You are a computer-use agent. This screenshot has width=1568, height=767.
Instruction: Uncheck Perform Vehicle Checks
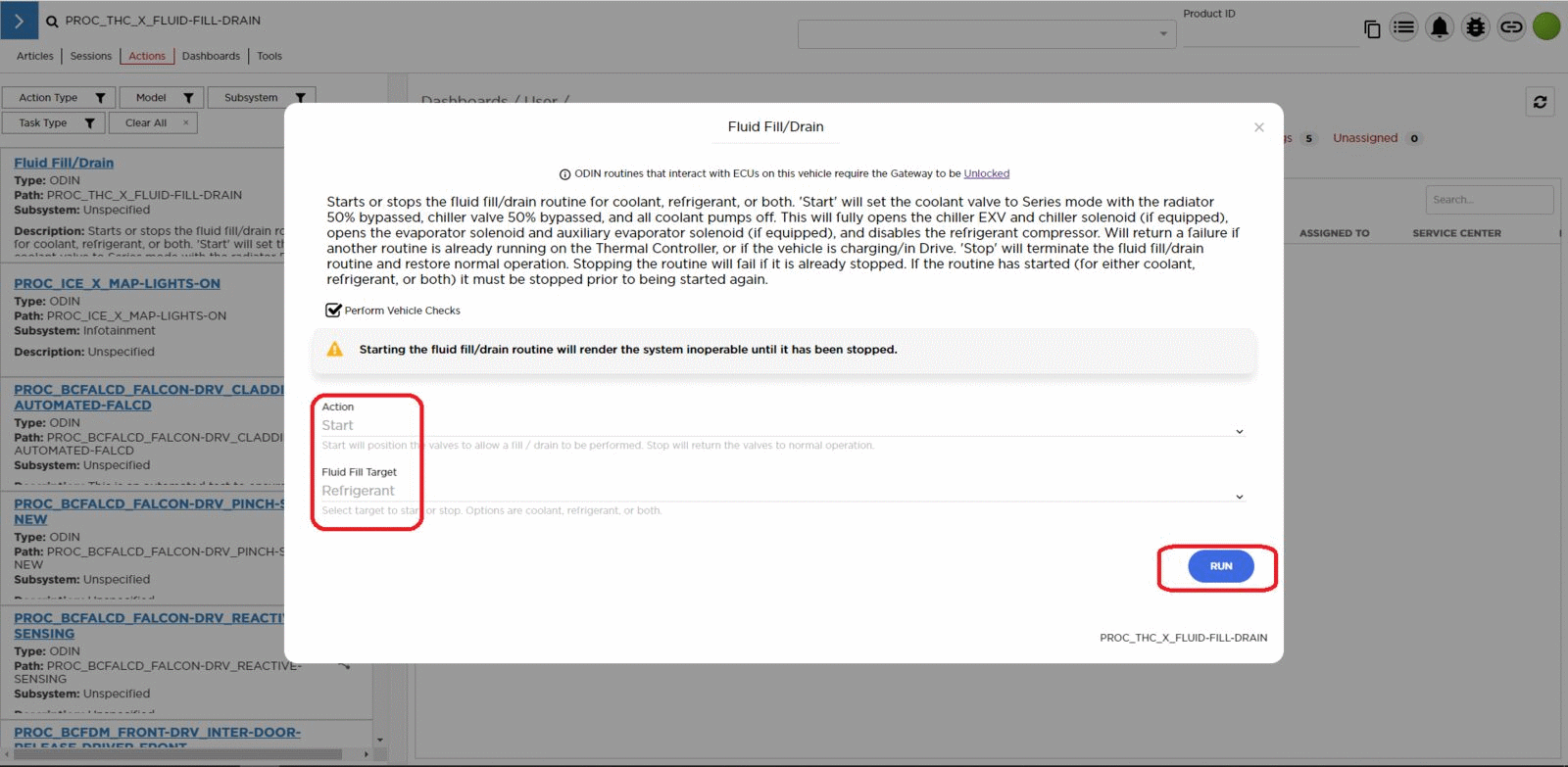pyautogui.click(x=333, y=311)
